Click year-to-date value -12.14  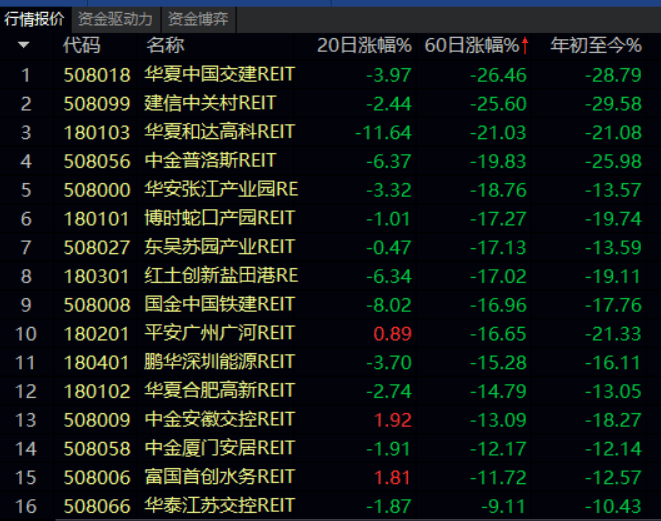point(613,448)
